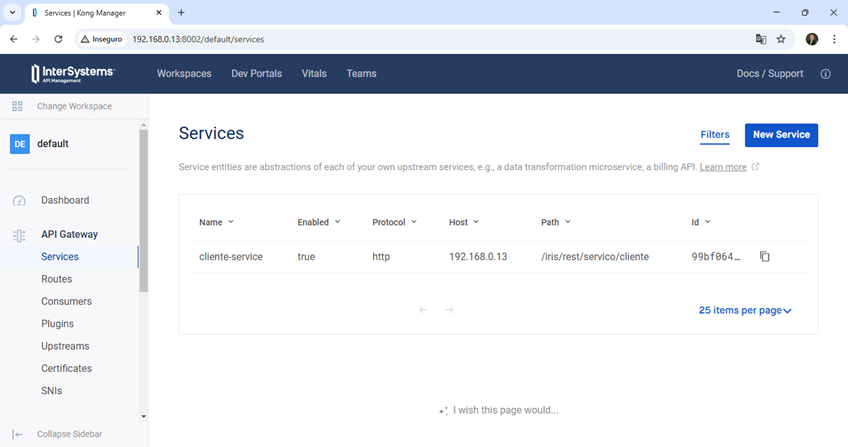Open the Learn more link
Image resolution: width=848 pixels, height=447 pixels.
point(723,167)
